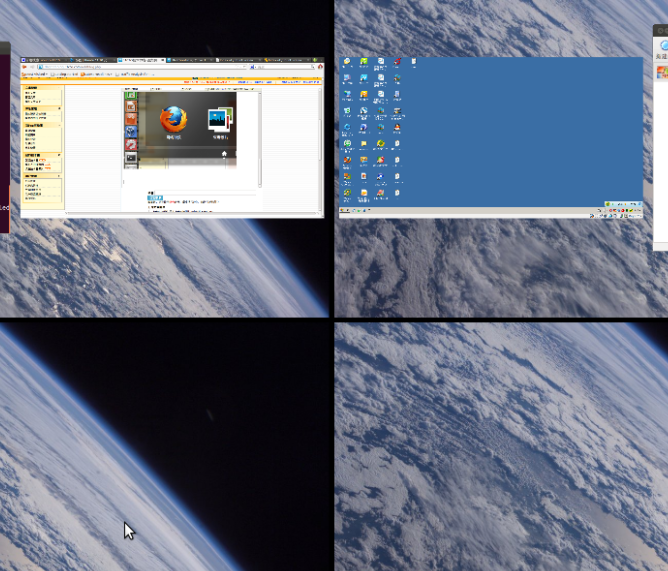Click the orange back arrow in browser toolbar
Screen dimensions: 668x571
click(x=25, y=67)
